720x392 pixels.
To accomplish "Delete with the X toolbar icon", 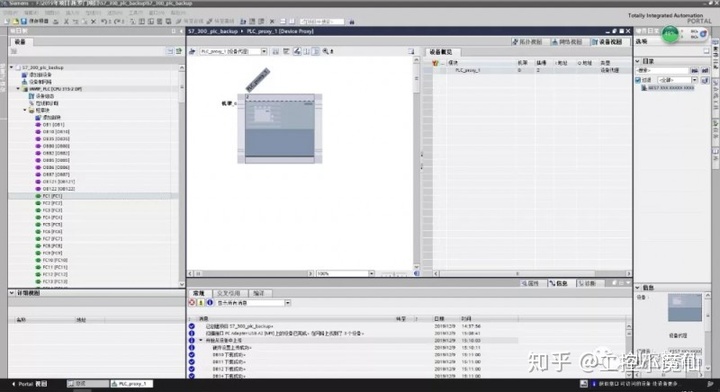I will coord(94,22).
